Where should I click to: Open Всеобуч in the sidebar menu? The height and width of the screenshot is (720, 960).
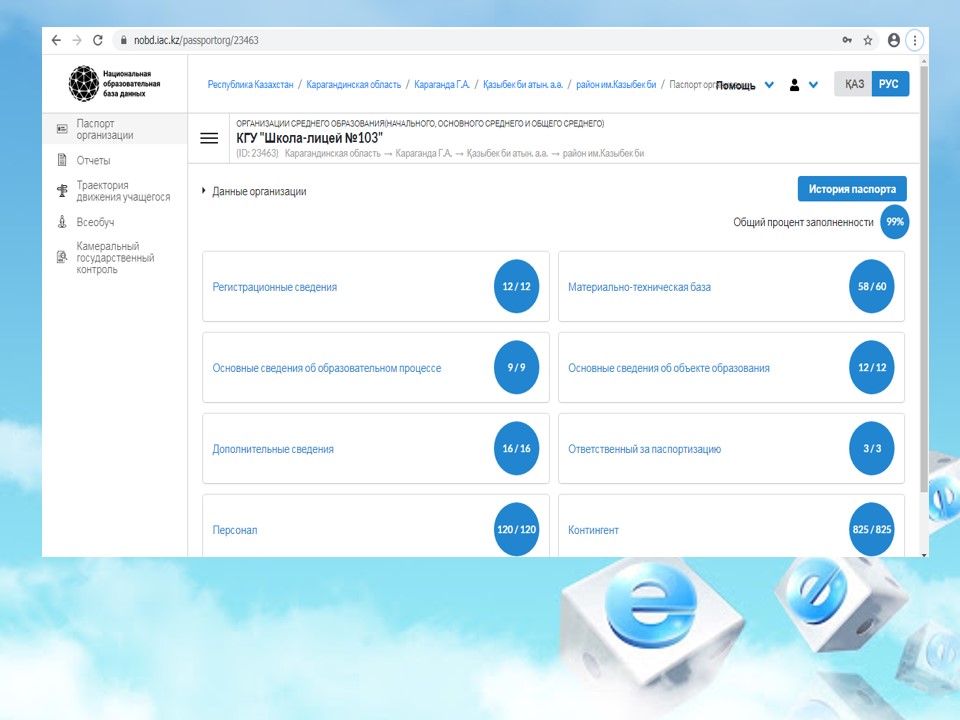point(95,222)
